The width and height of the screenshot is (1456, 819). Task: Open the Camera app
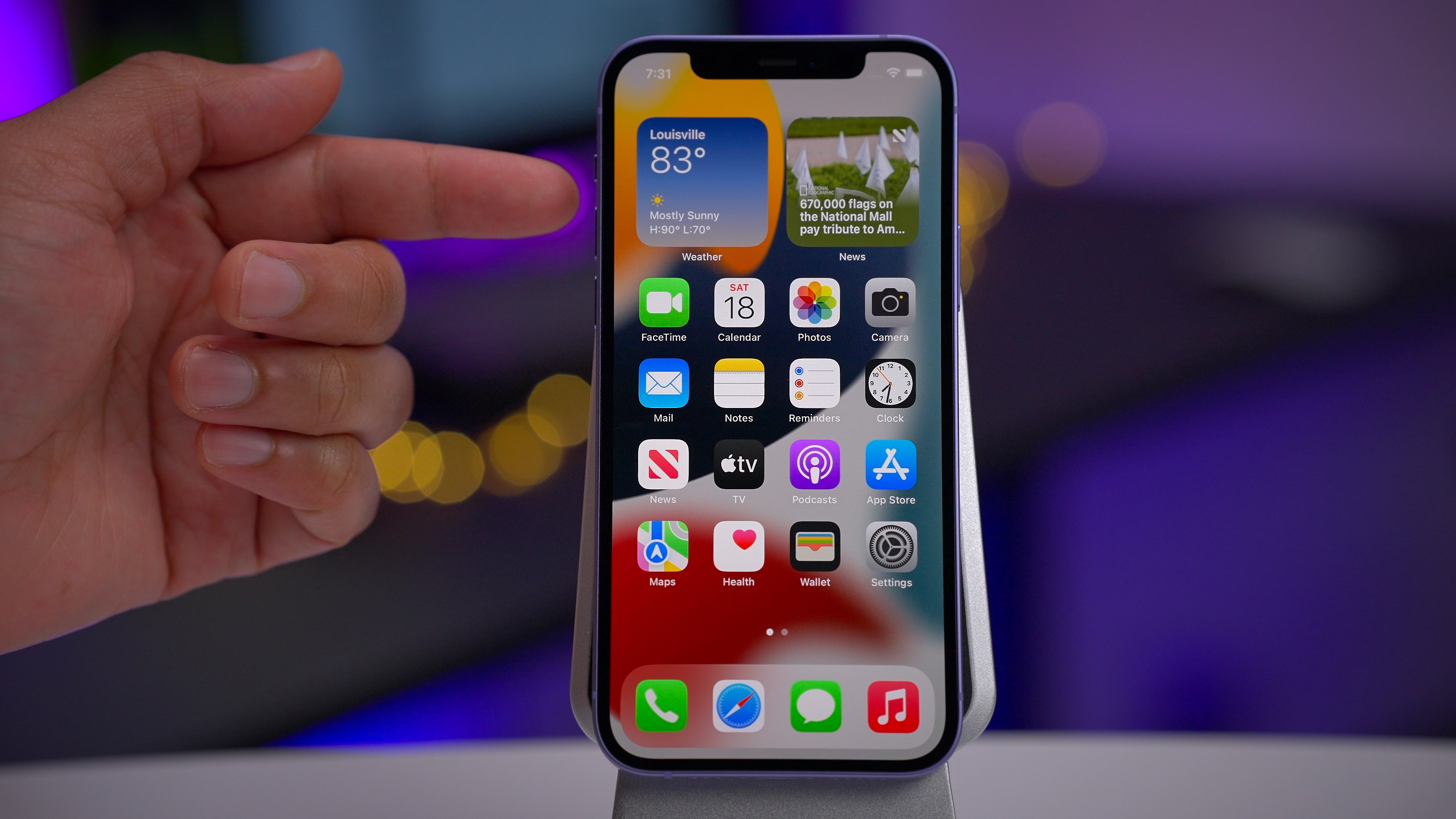click(889, 304)
